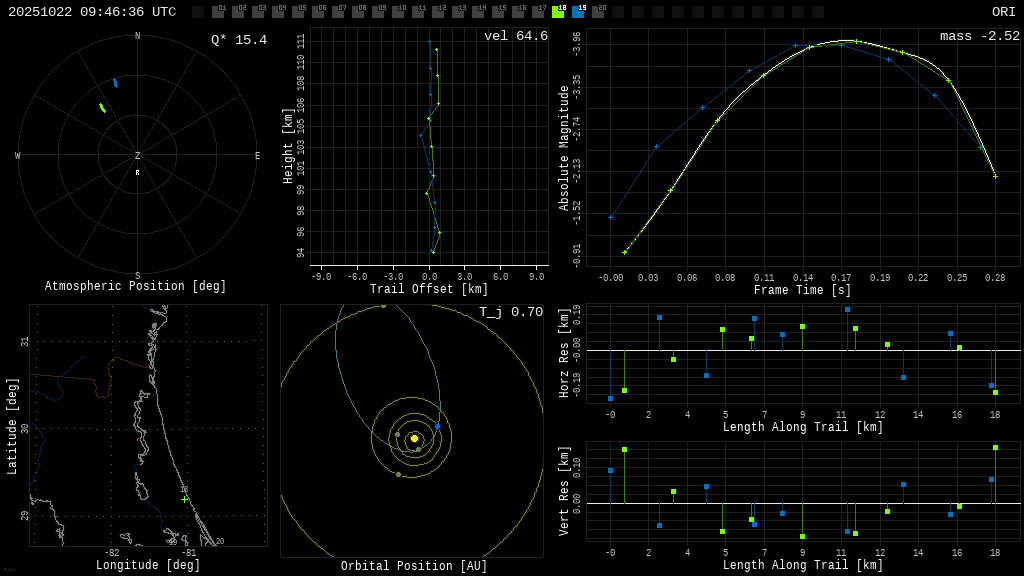Toggle the blue camera 19 box

(x=578, y=12)
